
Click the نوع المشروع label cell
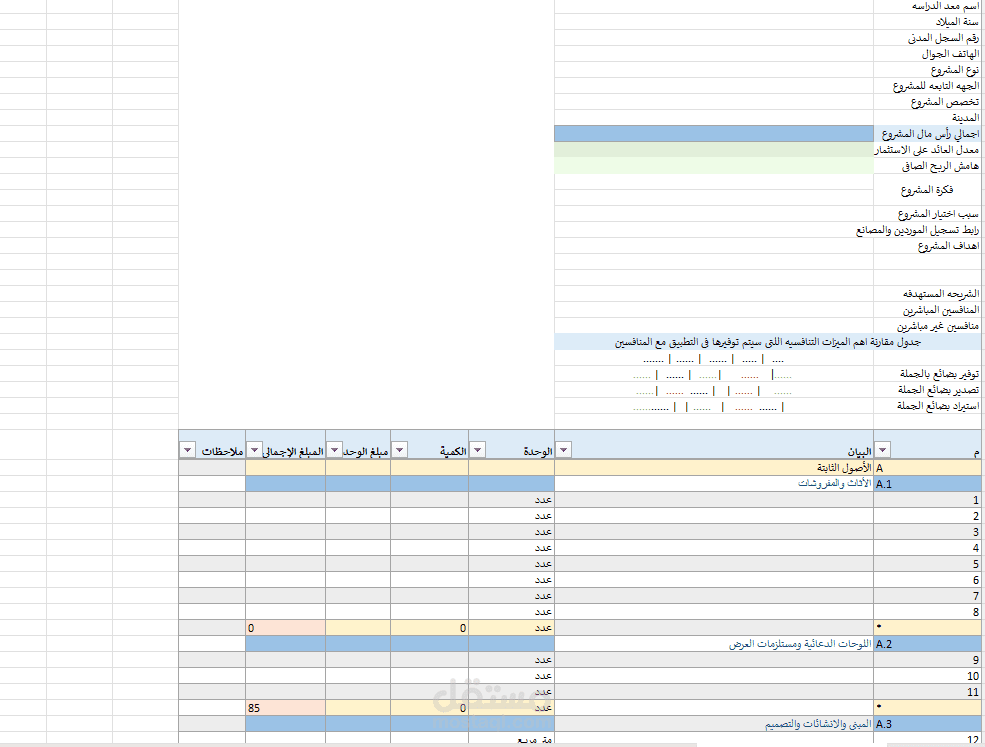click(x=927, y=70)
